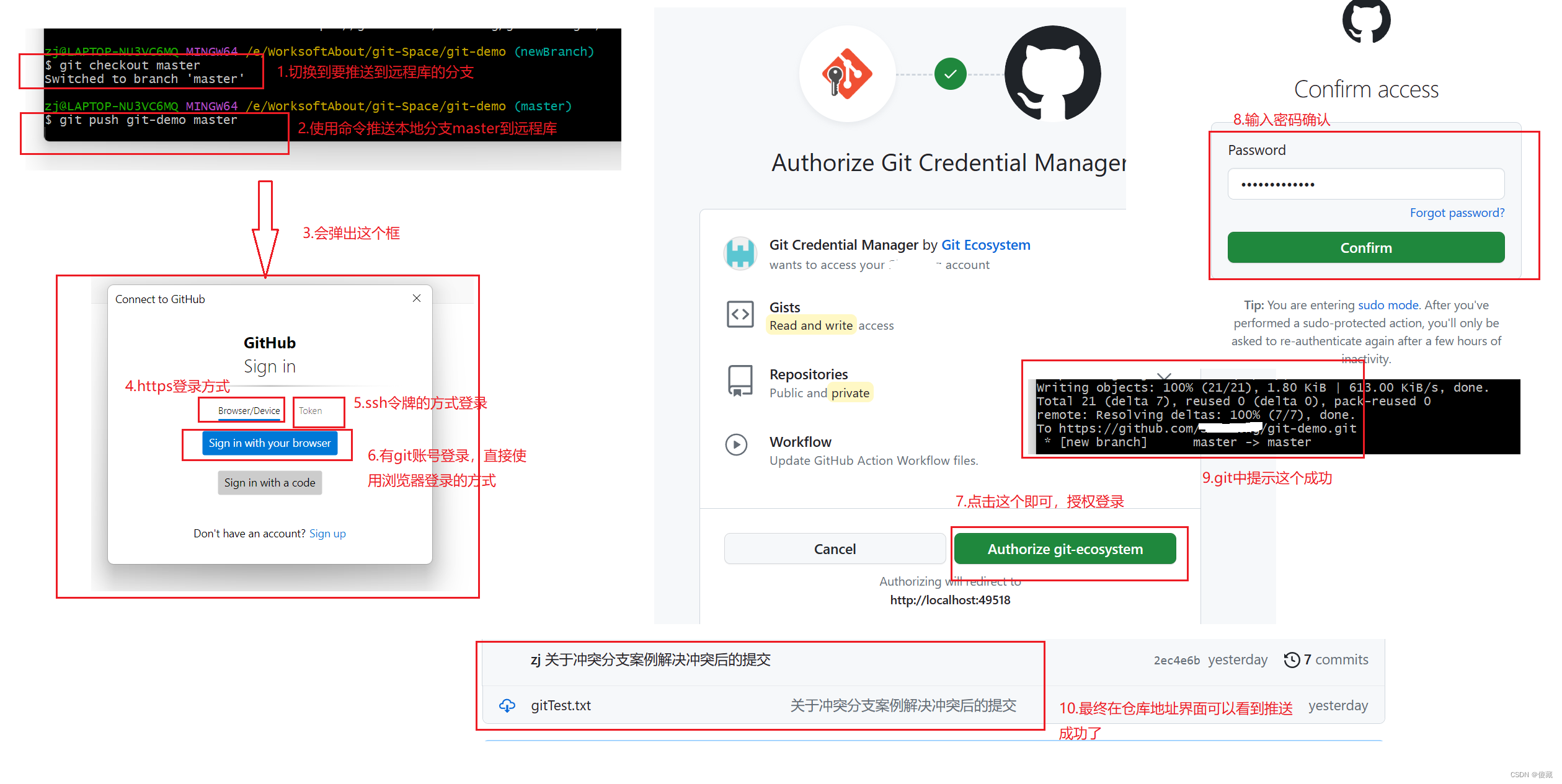The image size is (1562, 784).
Task: Open the Forgot password? link
Action: [x=1457, y=213]
